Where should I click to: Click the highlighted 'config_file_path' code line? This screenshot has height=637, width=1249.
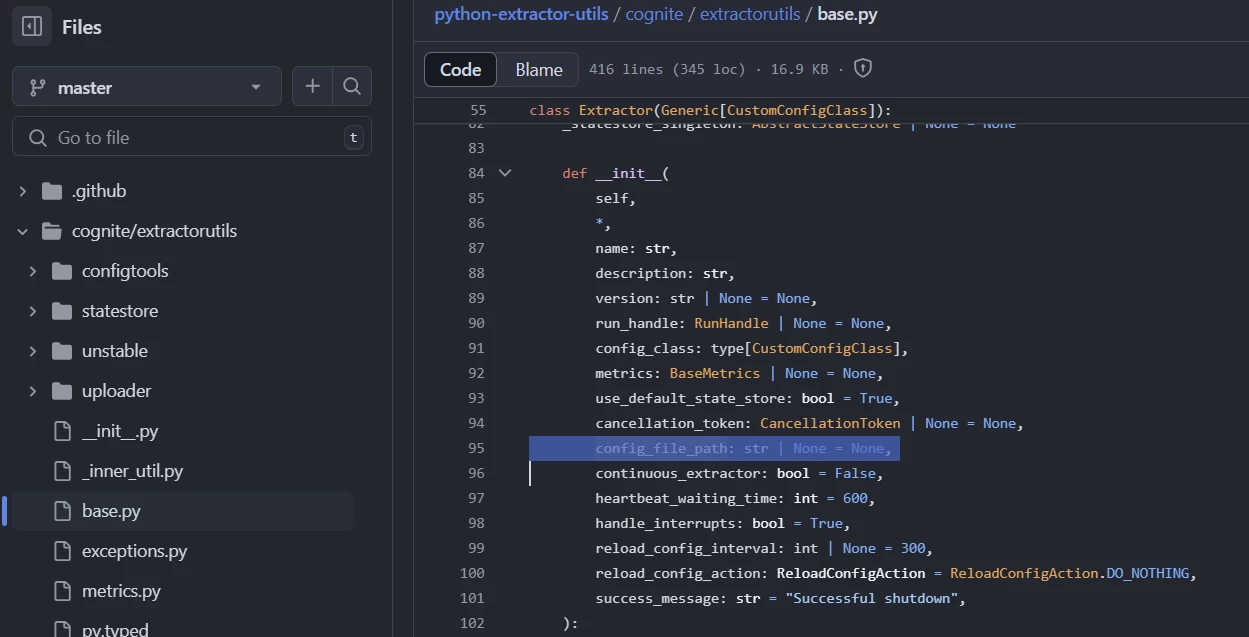(743, 448)
